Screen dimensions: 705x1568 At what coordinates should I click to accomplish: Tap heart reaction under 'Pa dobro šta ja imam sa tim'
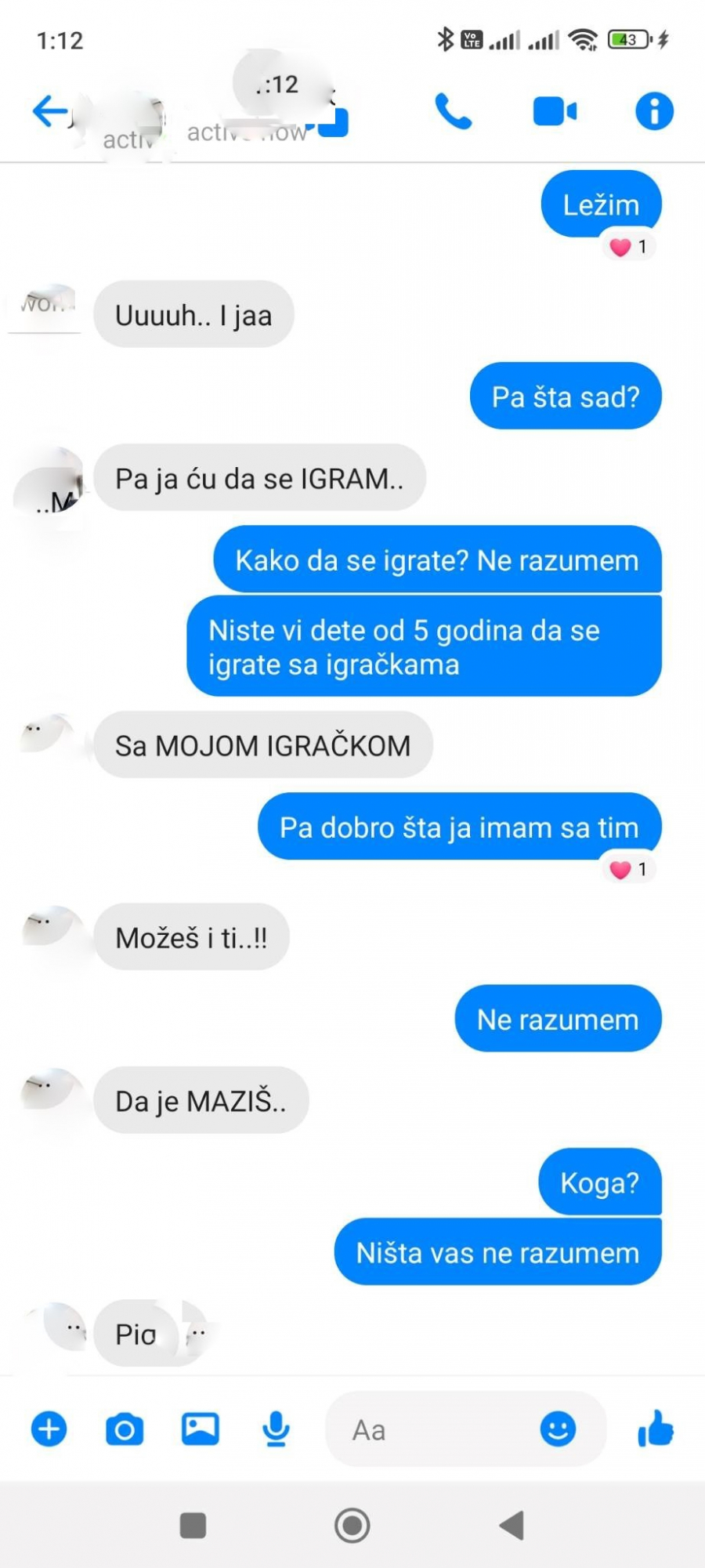(628, 869)
